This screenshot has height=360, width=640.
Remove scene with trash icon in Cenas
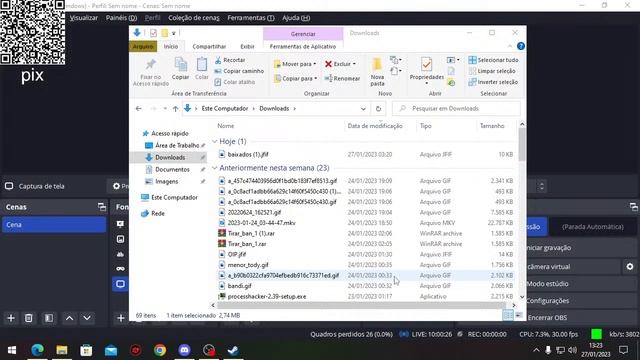click(x=29, y=318)
